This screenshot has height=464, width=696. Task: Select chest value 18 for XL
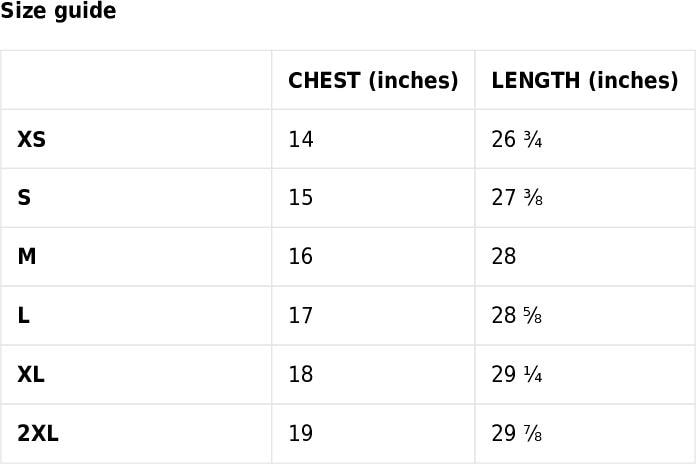[x=301, y=374]
